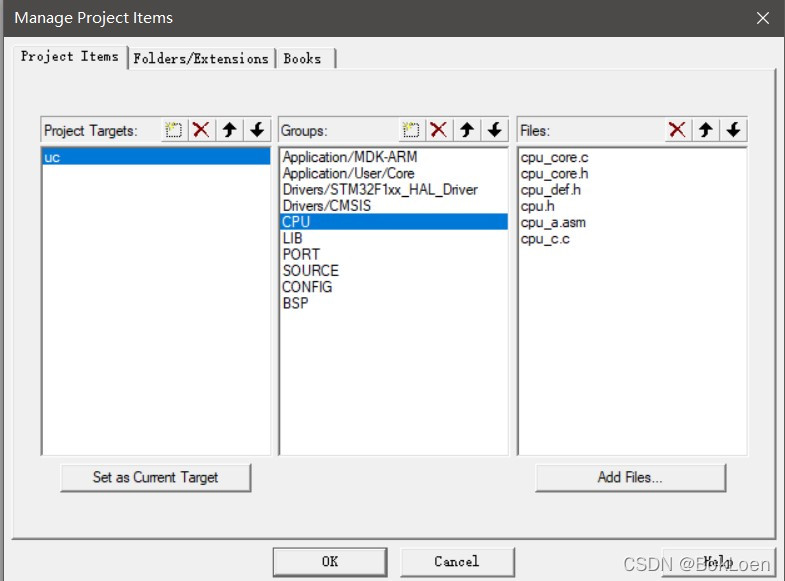
Task: Delete the selected group
Action: [x=439, y=130]
